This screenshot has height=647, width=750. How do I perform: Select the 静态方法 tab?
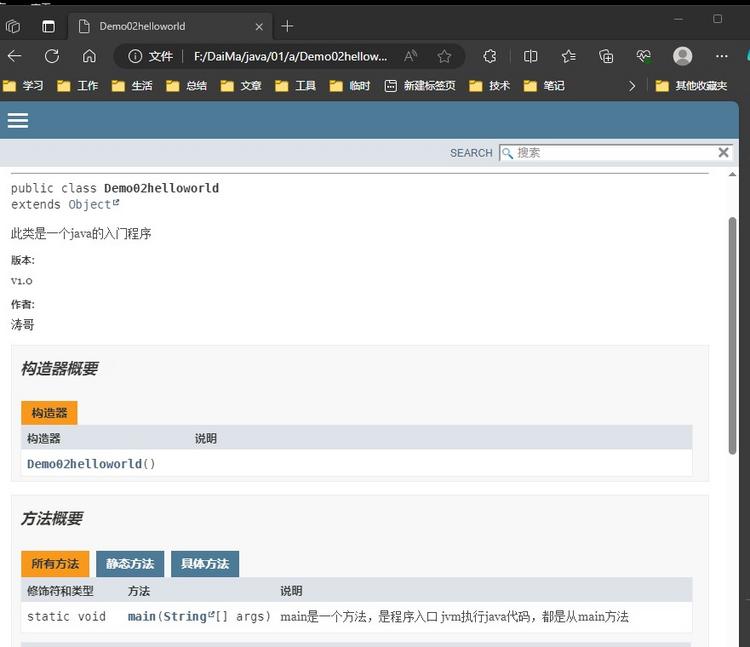tap(130, 564)
